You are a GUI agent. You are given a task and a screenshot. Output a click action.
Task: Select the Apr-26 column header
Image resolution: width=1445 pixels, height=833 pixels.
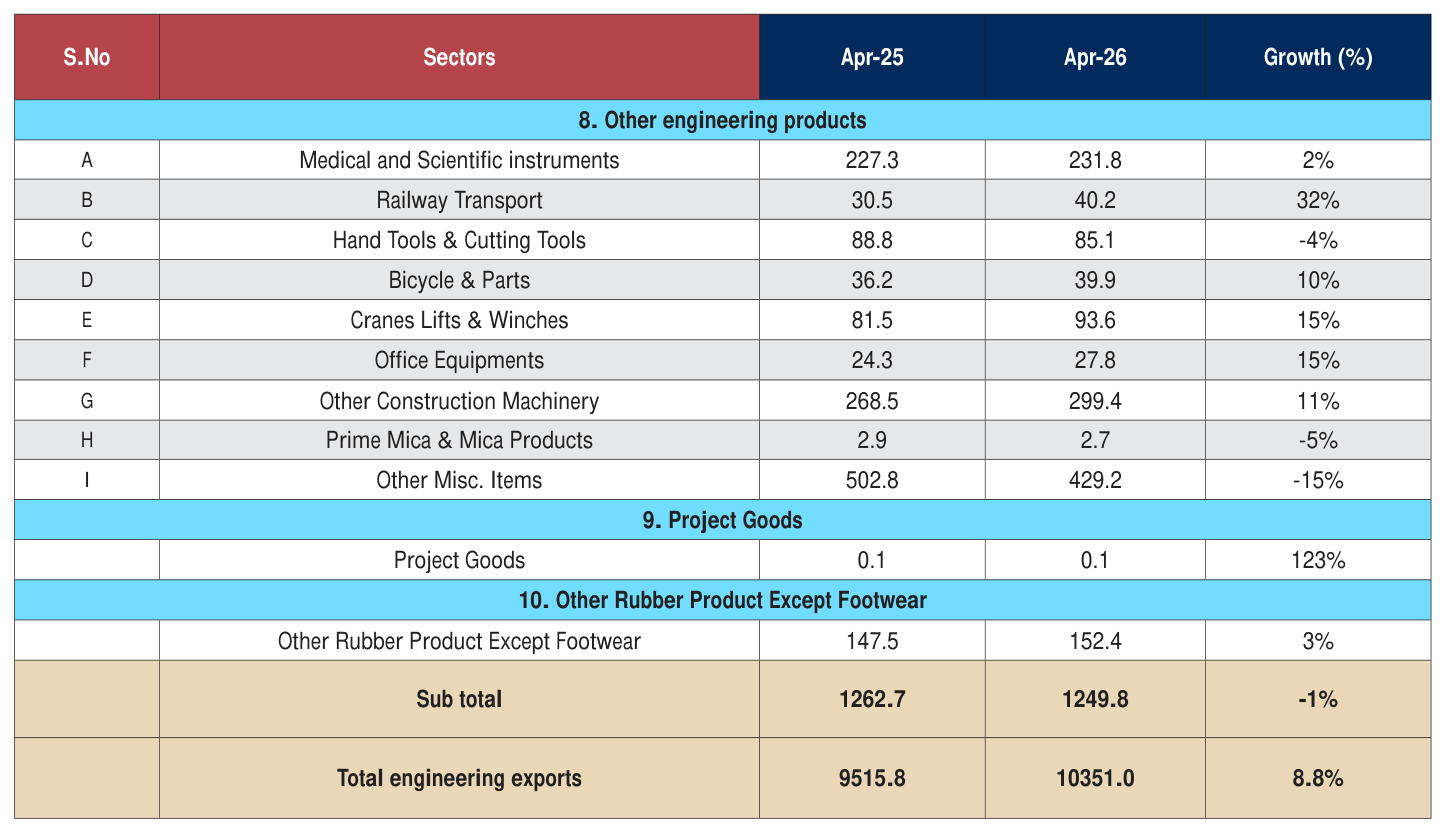[1095, 57]
